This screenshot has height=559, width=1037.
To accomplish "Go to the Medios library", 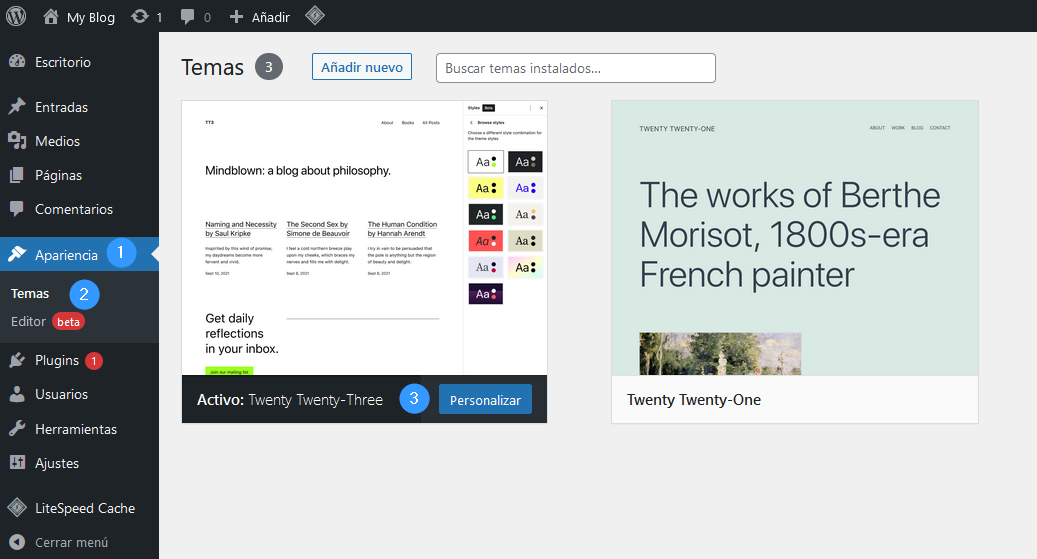I will [x=79, y=141].
